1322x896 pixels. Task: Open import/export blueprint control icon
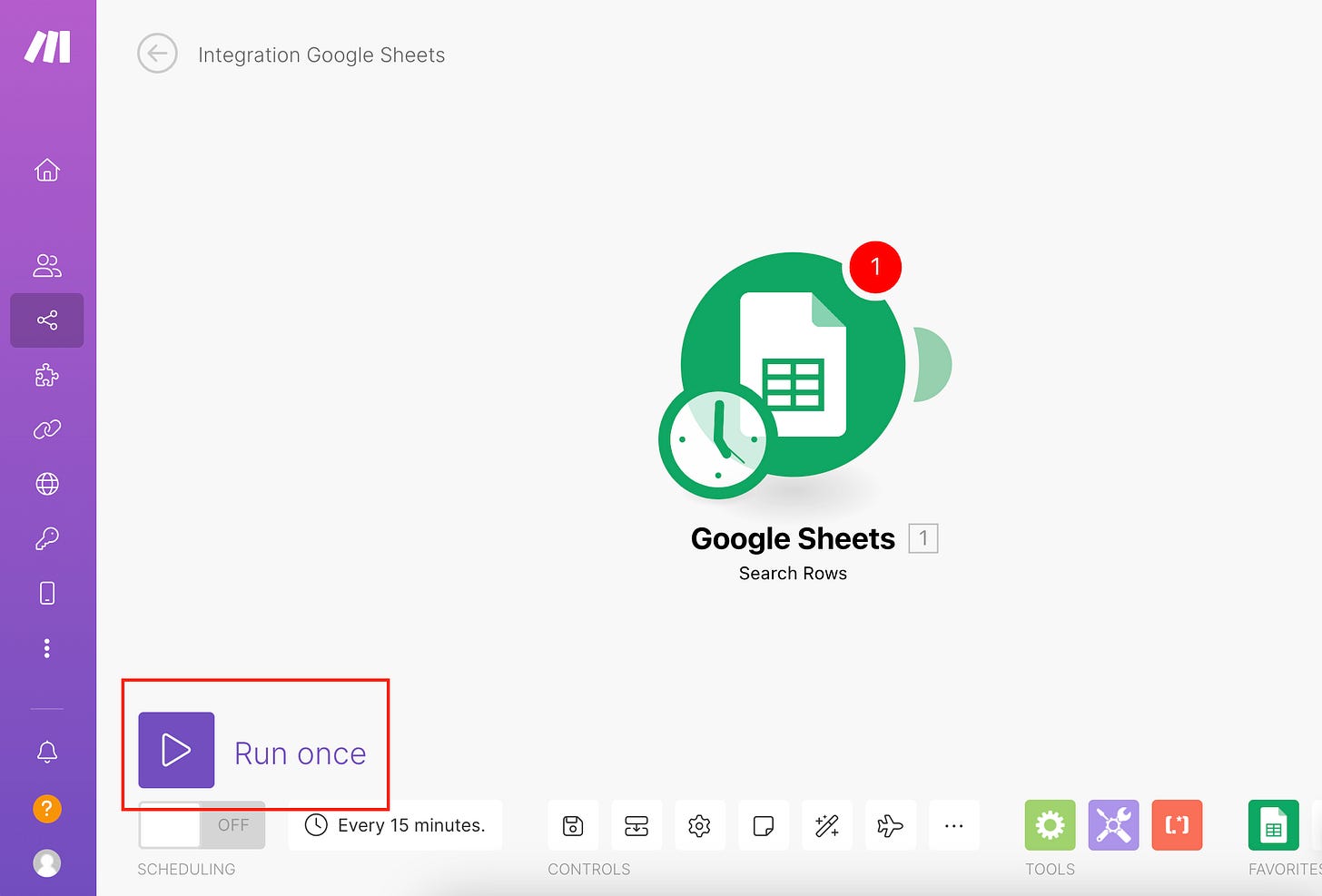click(x=636, y=825)
